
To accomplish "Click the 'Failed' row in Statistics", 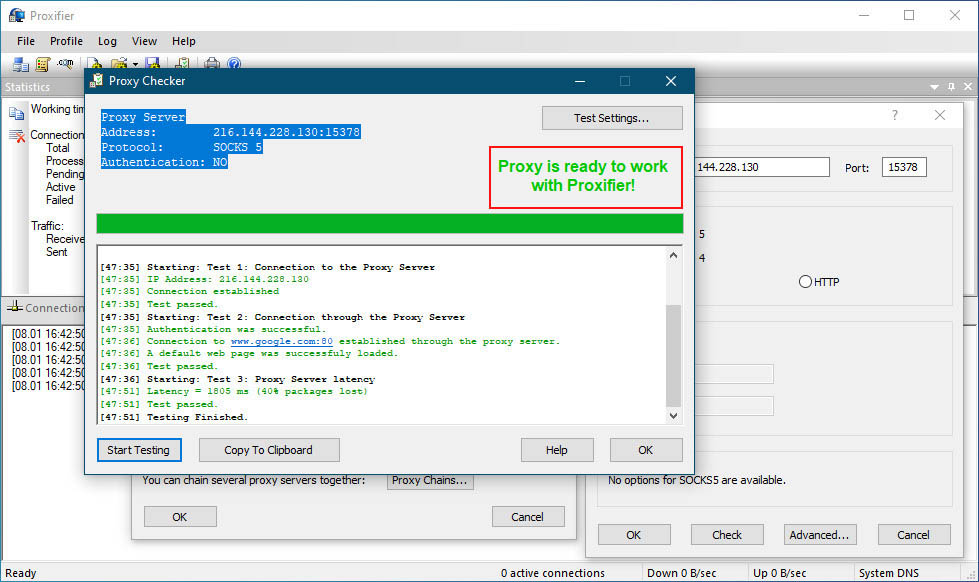I will click(x=59, y=200).
